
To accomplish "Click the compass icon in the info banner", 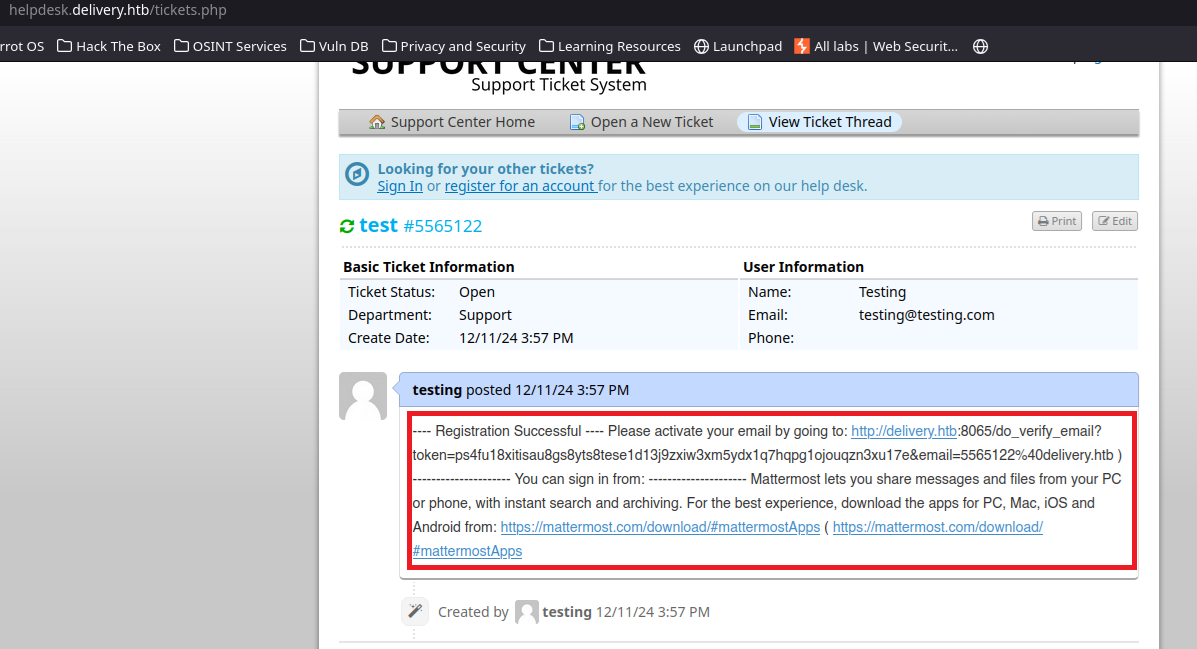I will (x=357, y=175).
